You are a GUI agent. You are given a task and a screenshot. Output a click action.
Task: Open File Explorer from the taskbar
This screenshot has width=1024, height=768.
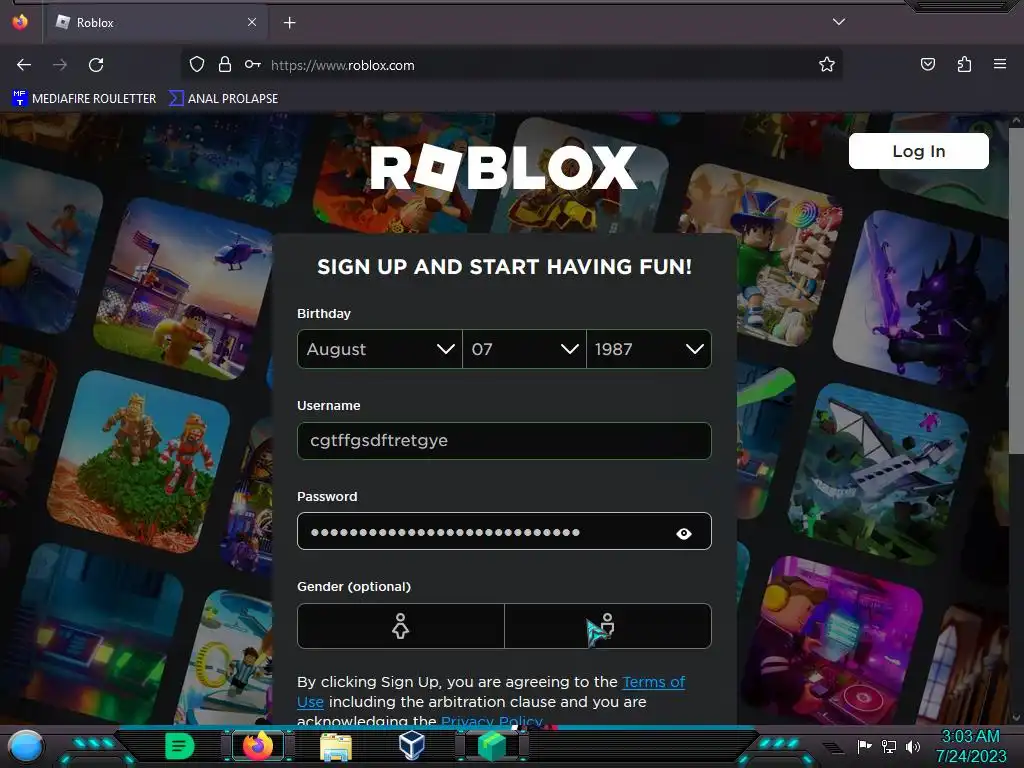(336, 746)
